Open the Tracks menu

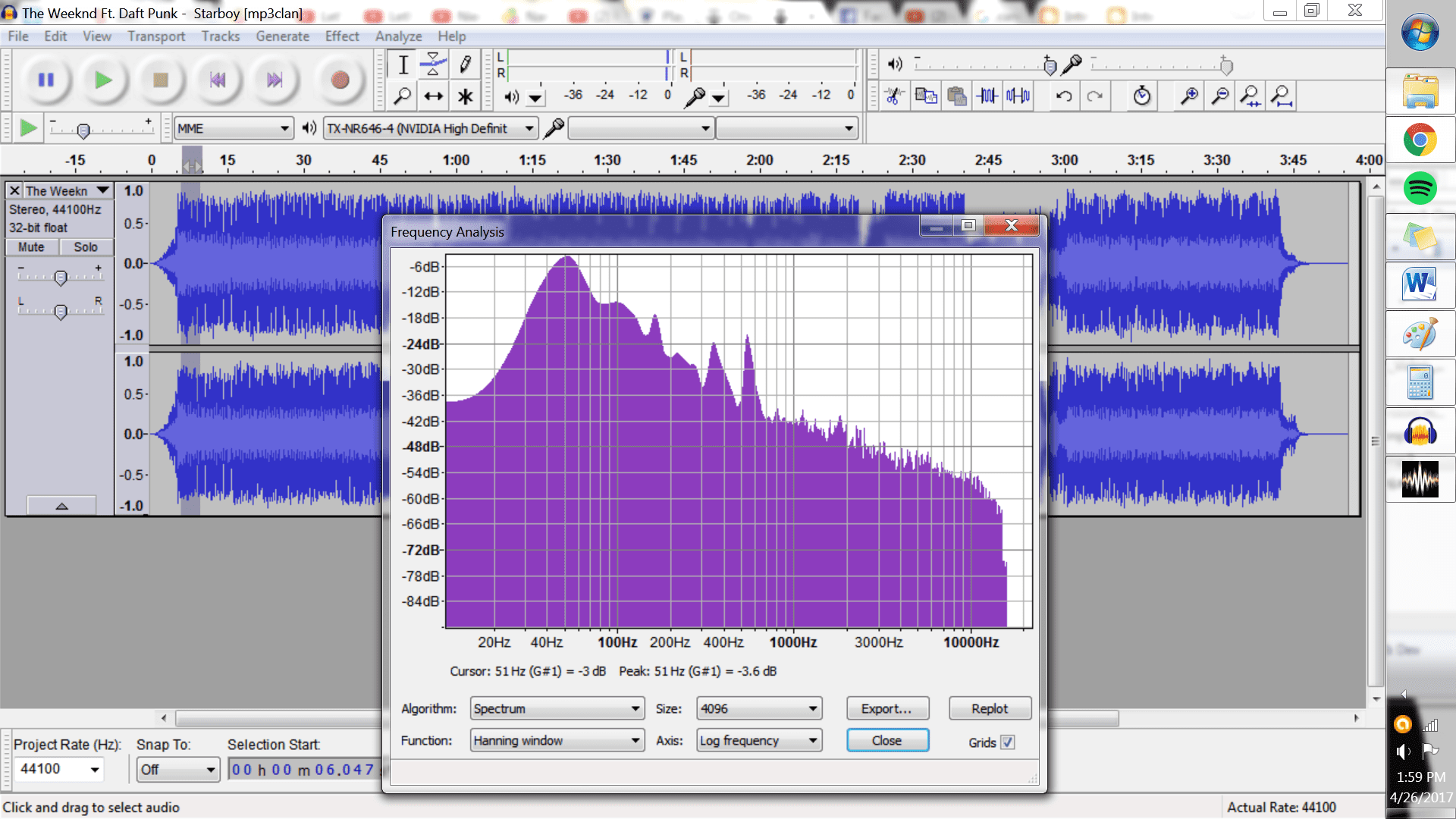click(x=221, y=36)
